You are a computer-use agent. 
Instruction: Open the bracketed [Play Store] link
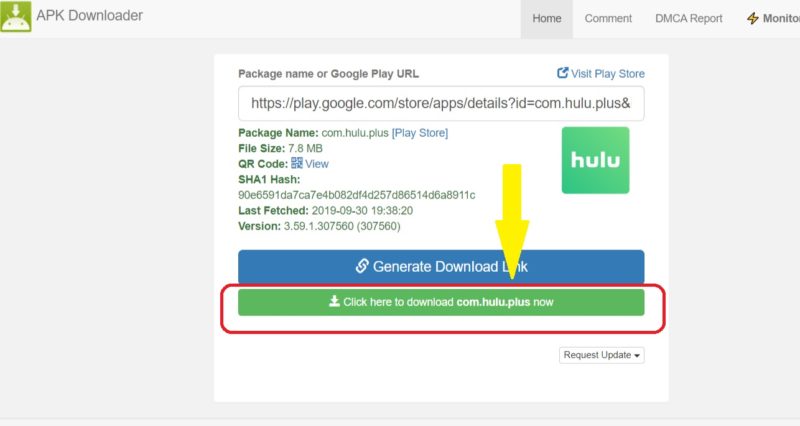click(x=419, y=133)
